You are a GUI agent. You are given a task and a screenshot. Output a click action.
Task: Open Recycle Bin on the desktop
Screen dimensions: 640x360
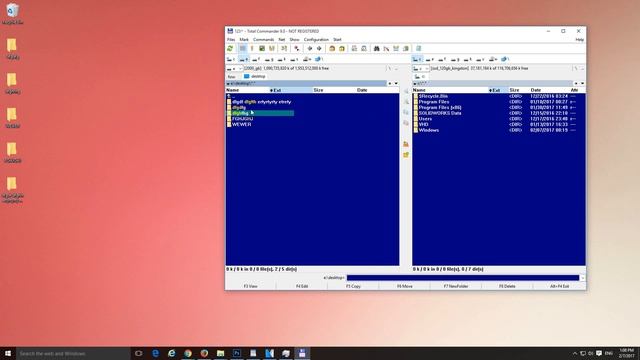coord(12,14)
